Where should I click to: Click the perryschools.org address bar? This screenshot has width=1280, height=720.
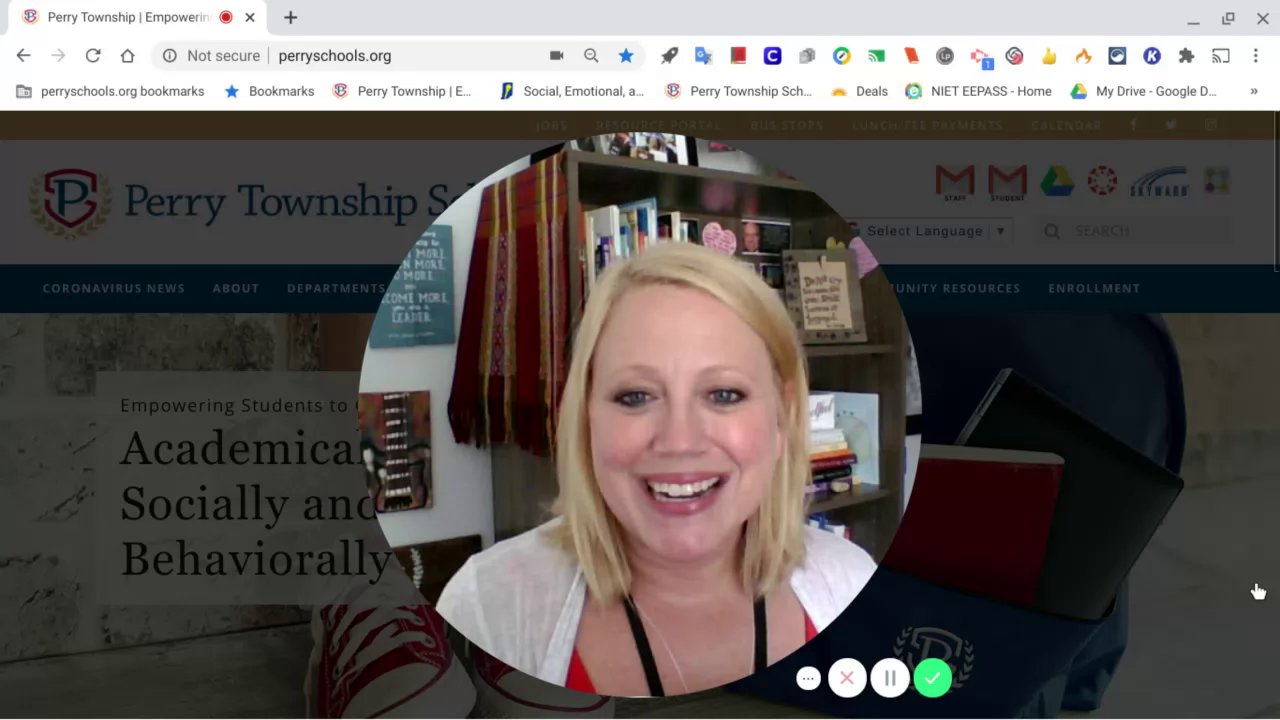(400, 56)
